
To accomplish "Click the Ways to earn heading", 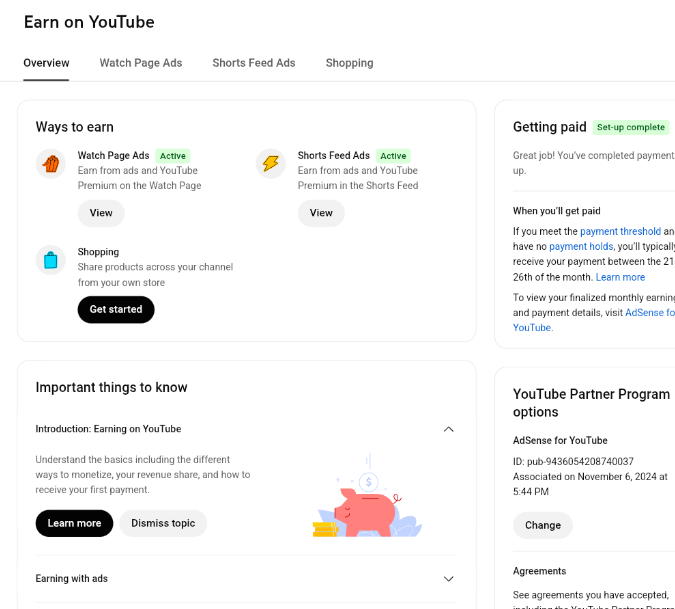I will (74, 127).
